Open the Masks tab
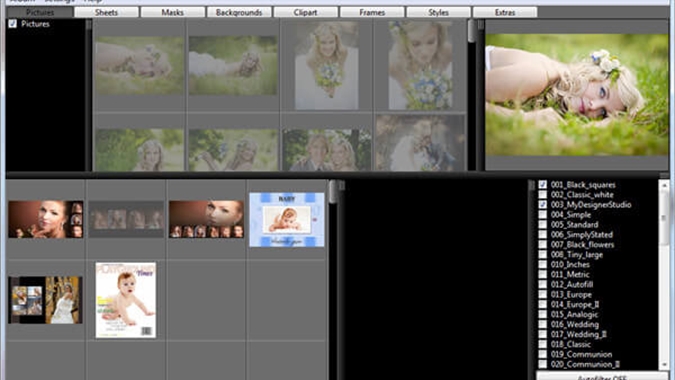This screenshot has height=380, width=675. [173, 12]
